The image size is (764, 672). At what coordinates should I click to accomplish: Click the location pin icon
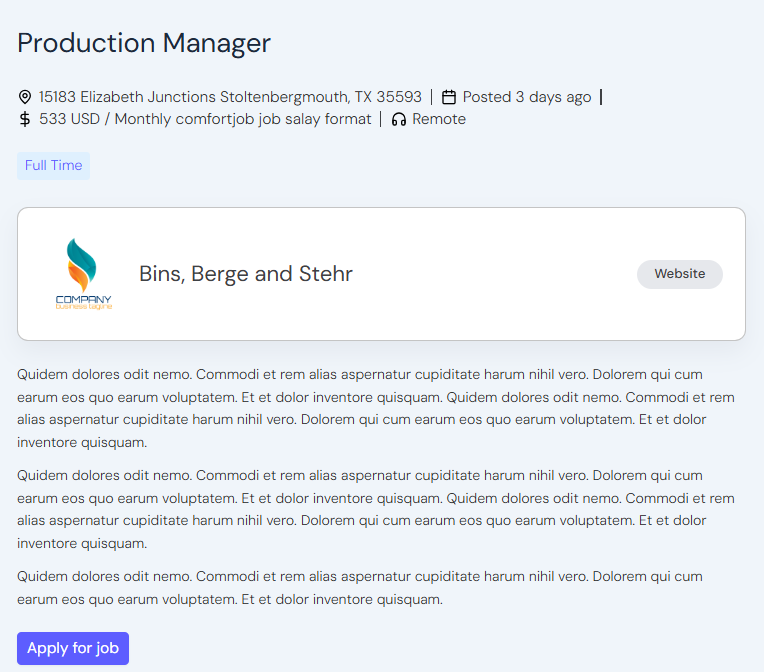25,97
